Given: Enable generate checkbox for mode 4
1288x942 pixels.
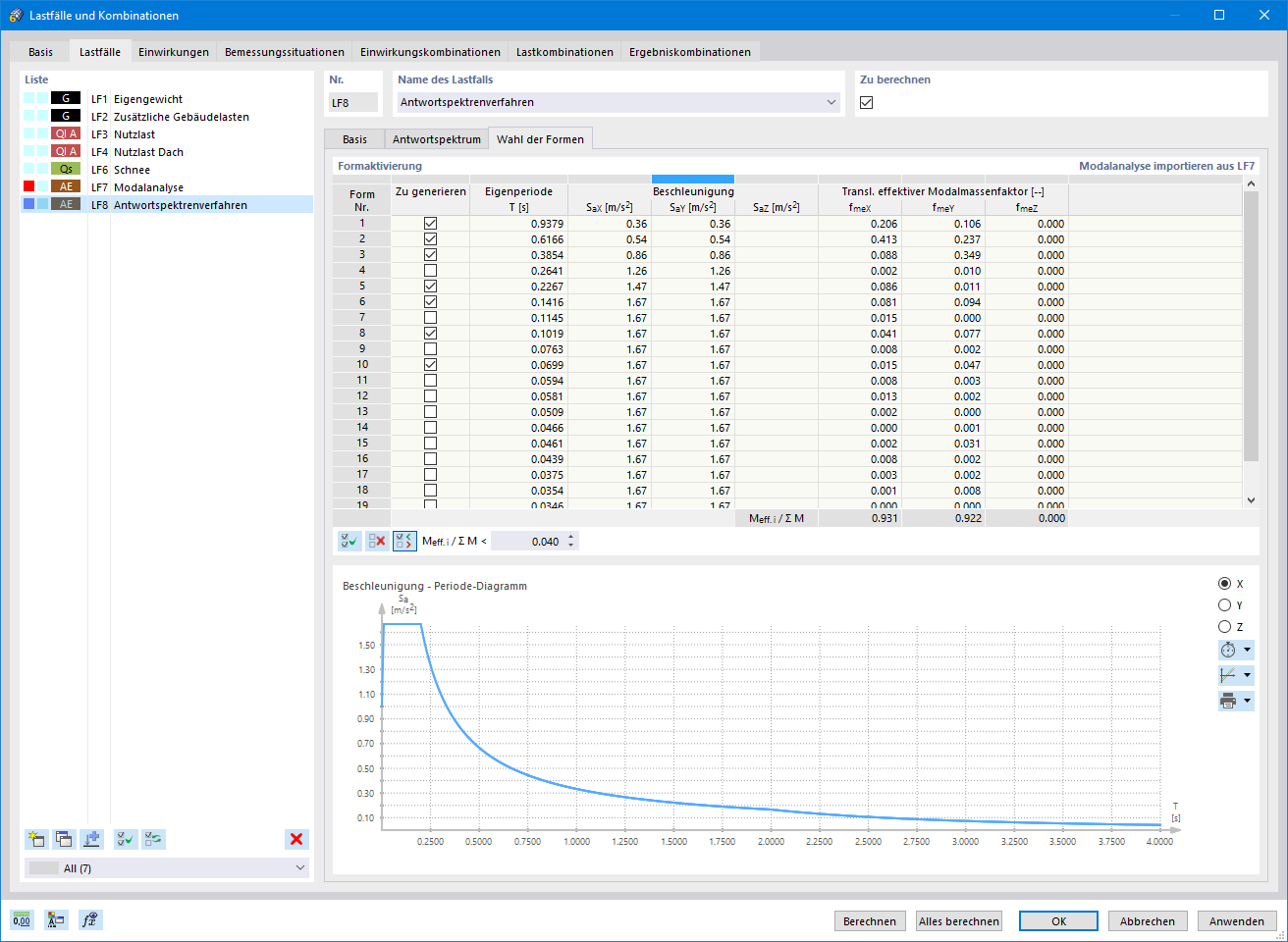Looking at the screenshot, I should (430, 271).
